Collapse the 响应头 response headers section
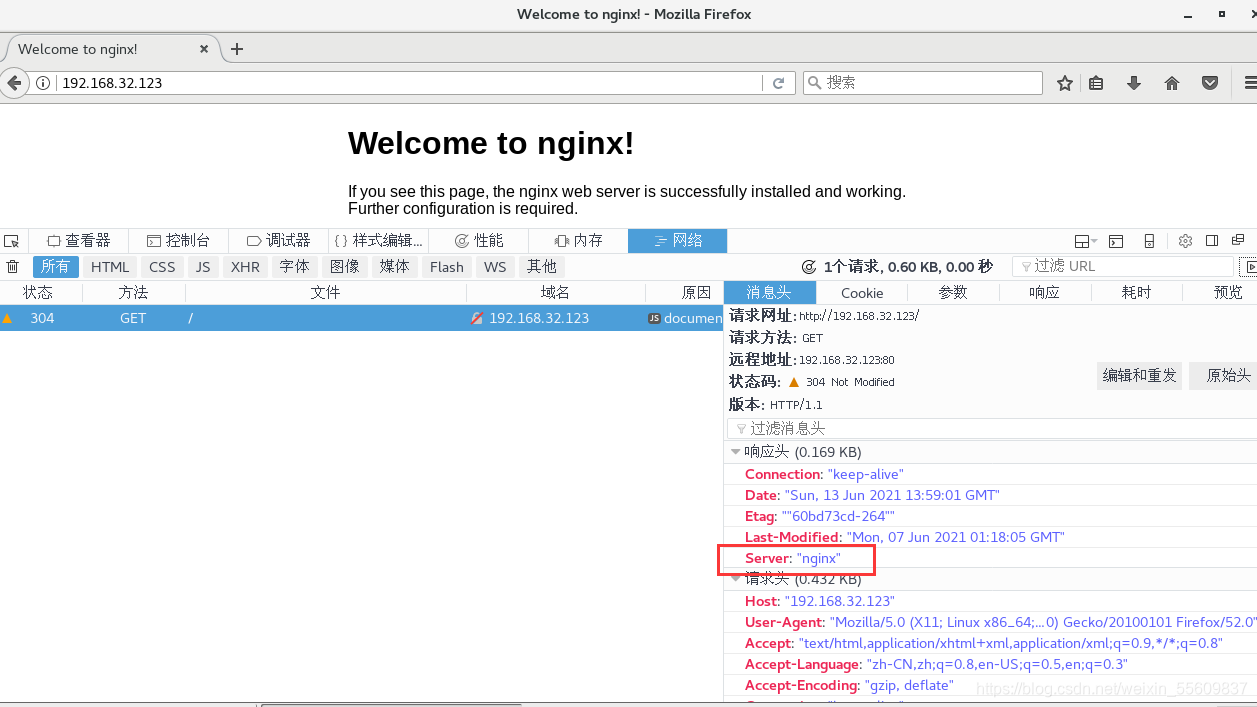Viewport: 1257px width, 707px height. (x=736, y=452)
